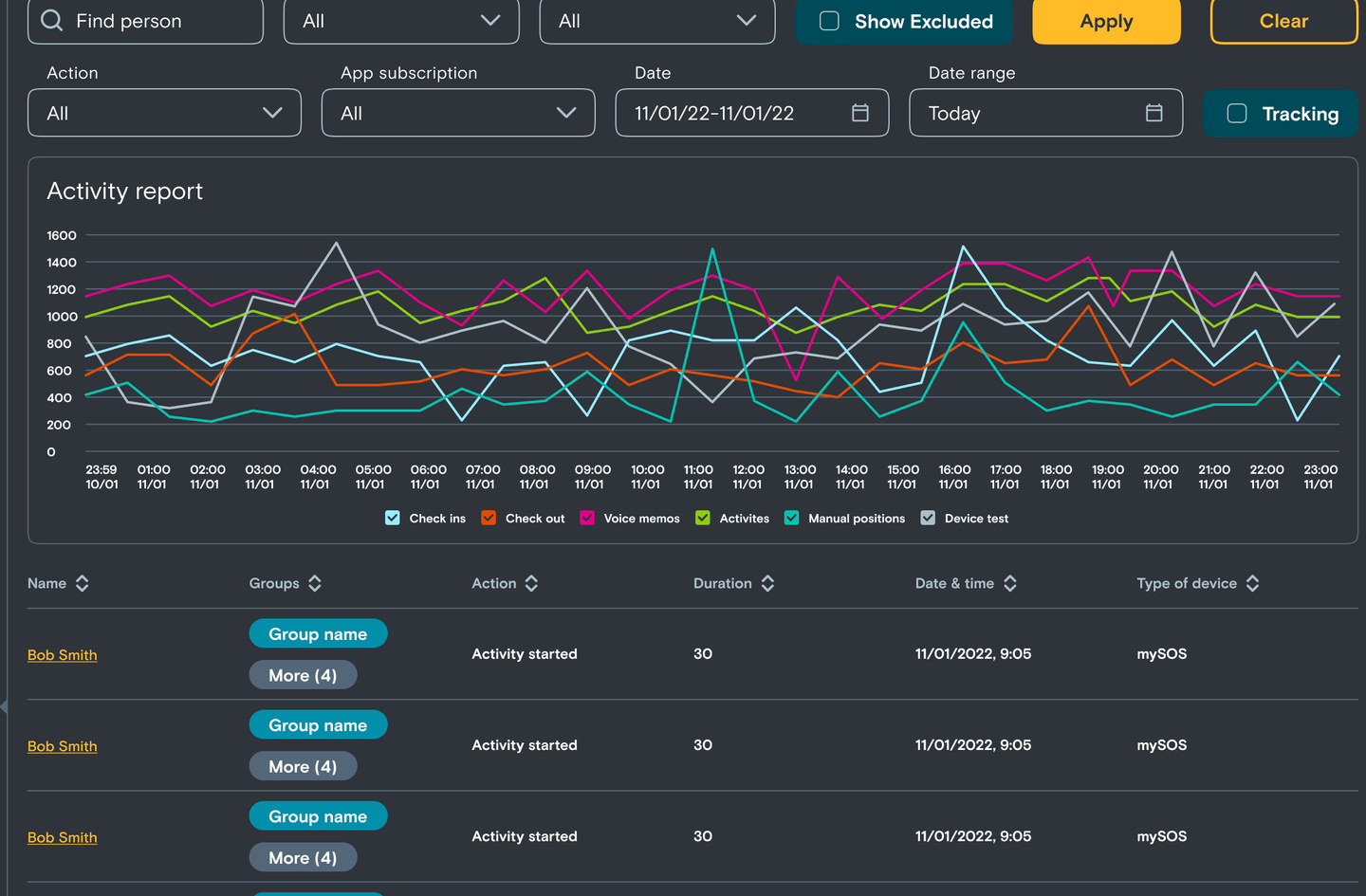Open the calendar icon in Date field

pos(860,113)
